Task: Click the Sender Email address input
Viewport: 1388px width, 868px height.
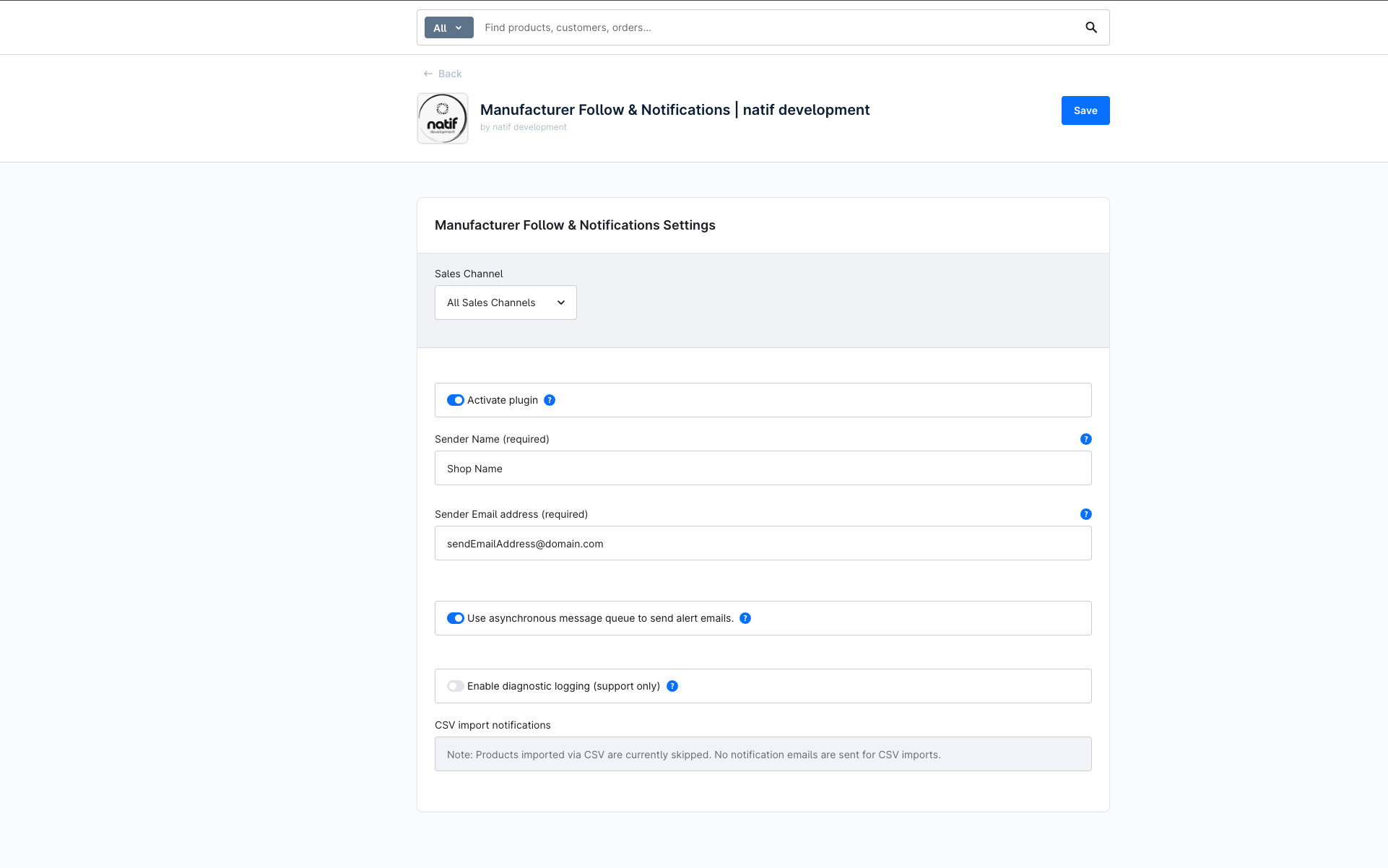Action: click(763, 543)
